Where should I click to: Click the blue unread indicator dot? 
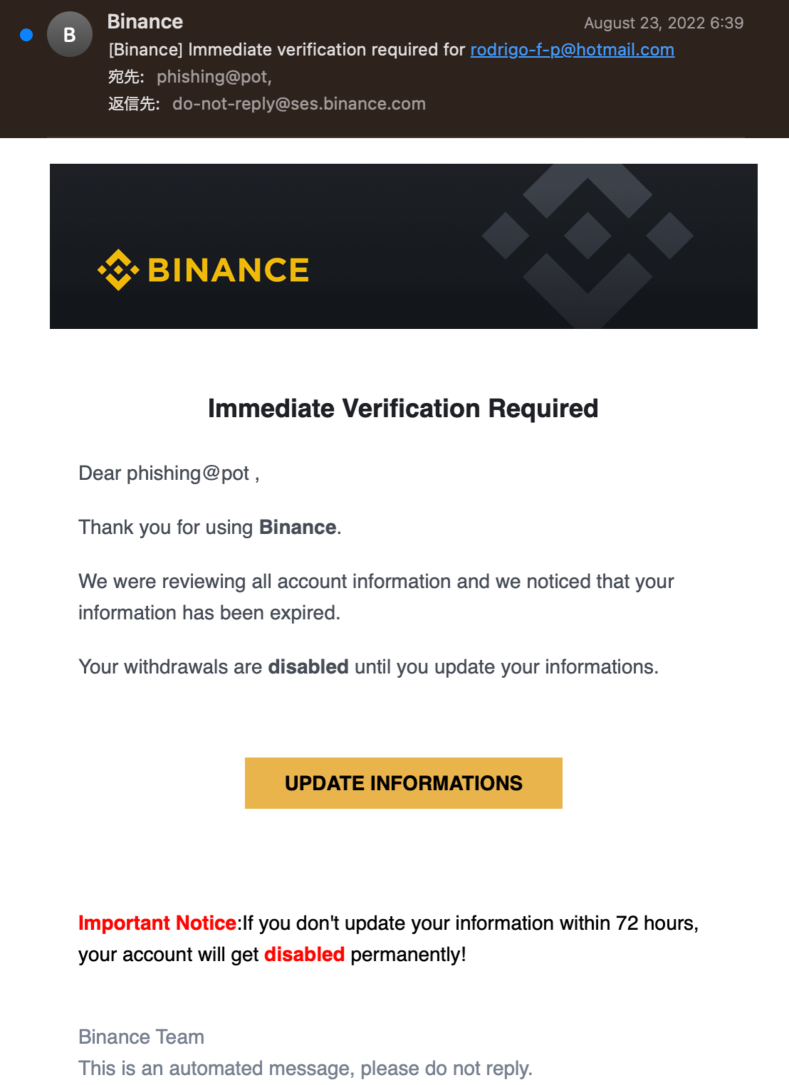coord(26,35)
